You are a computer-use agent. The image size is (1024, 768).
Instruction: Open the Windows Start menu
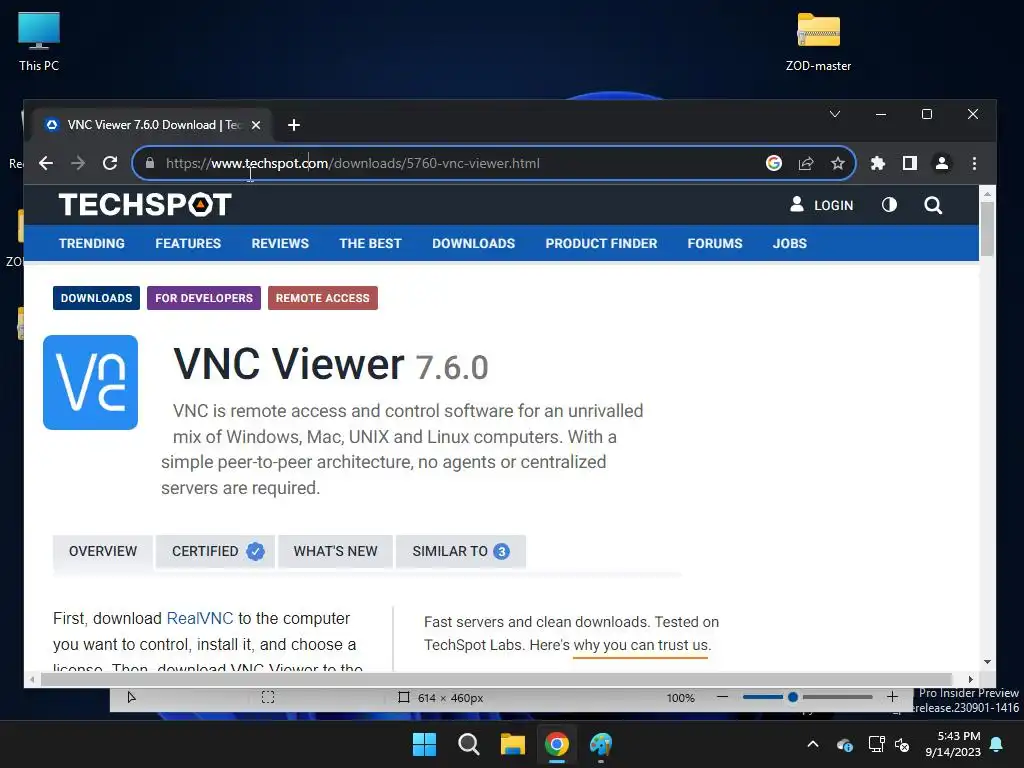point(424,744)
